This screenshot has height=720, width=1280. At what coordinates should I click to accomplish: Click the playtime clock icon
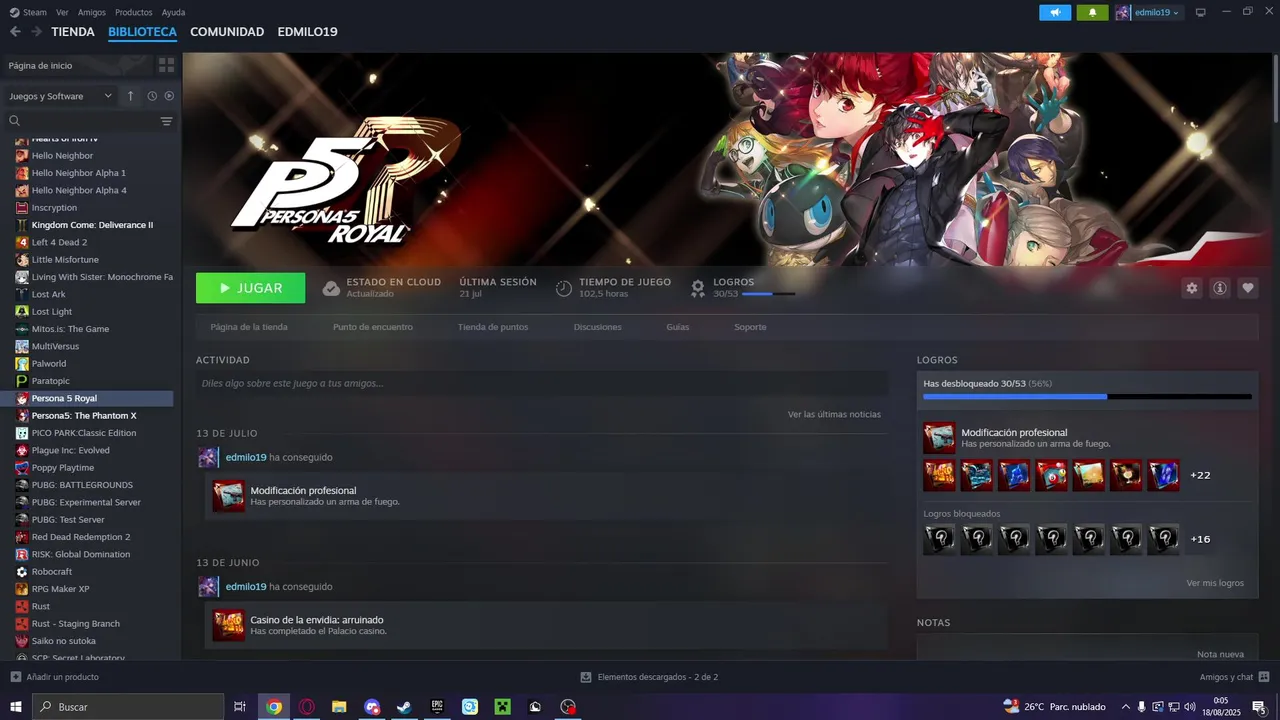pyautogui.click(x=564, y=289)
